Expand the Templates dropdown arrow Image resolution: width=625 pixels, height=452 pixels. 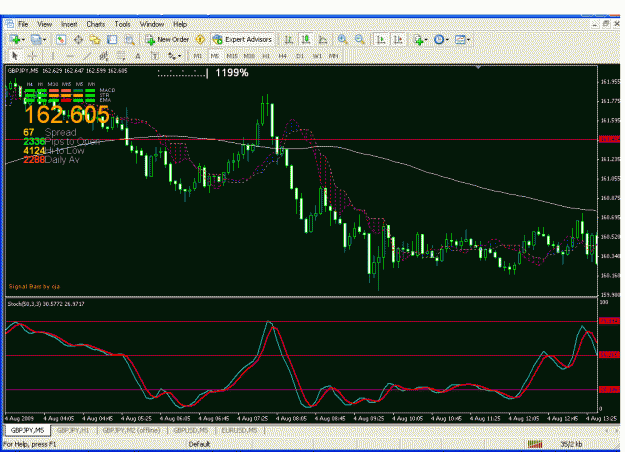click(x=468, y=39)
